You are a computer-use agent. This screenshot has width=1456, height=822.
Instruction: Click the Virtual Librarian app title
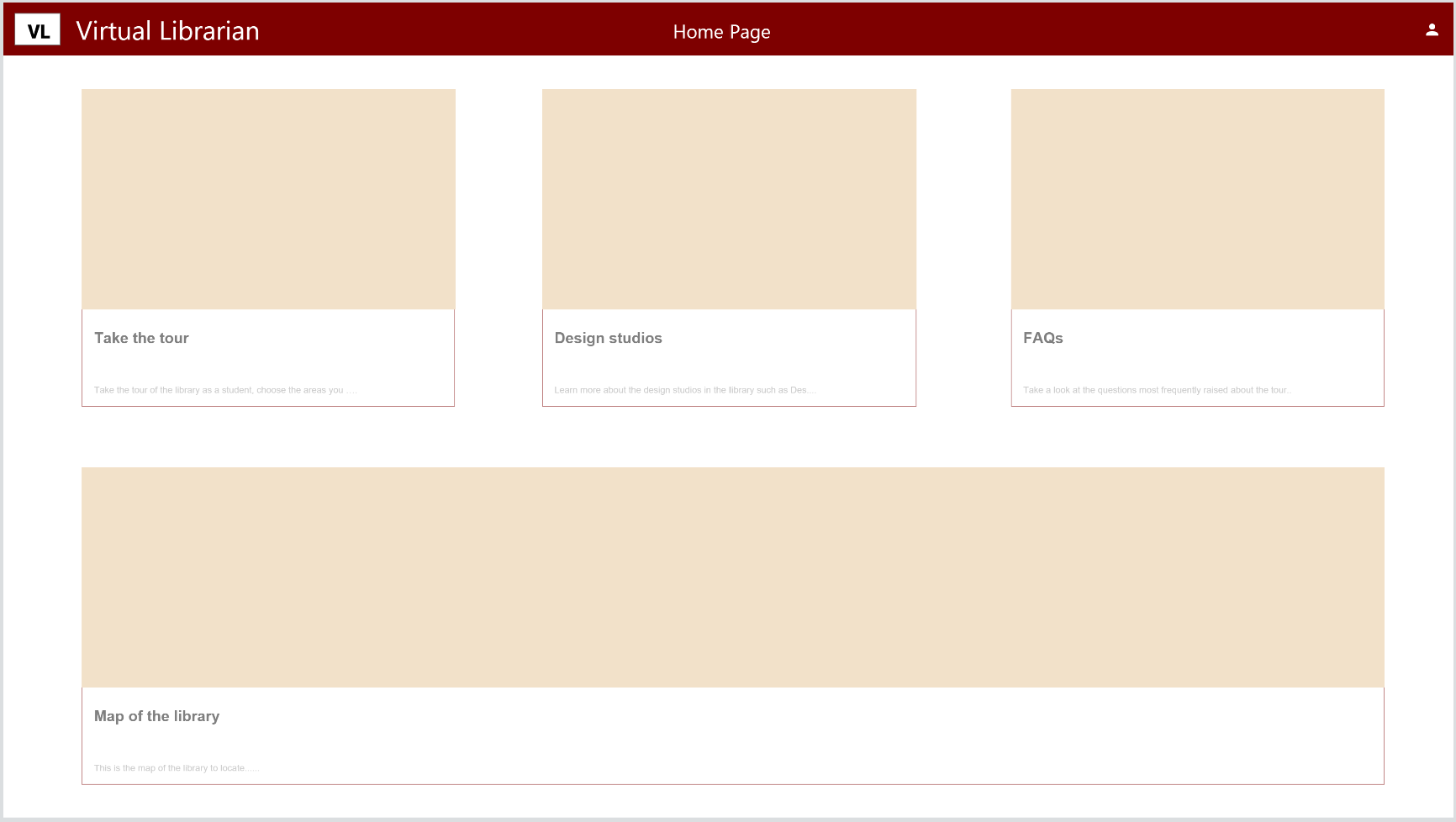click(x=167, y=31)
